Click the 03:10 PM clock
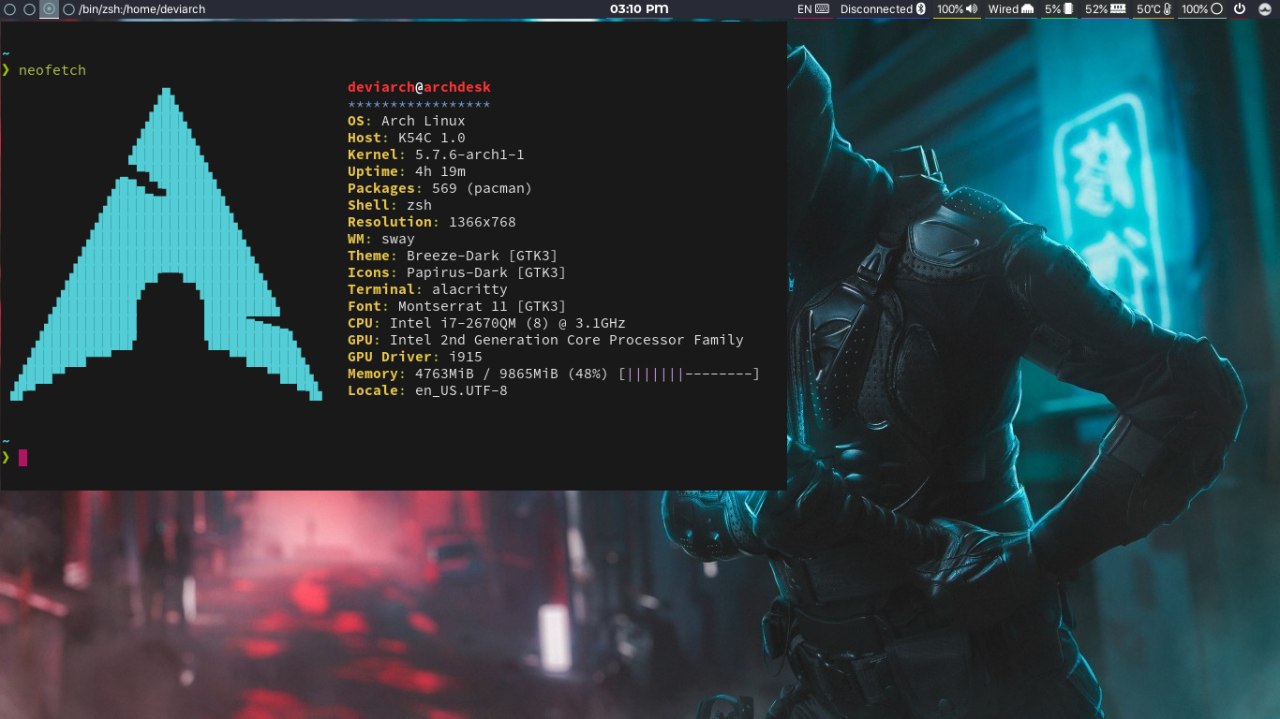 [x=639, y=9]
